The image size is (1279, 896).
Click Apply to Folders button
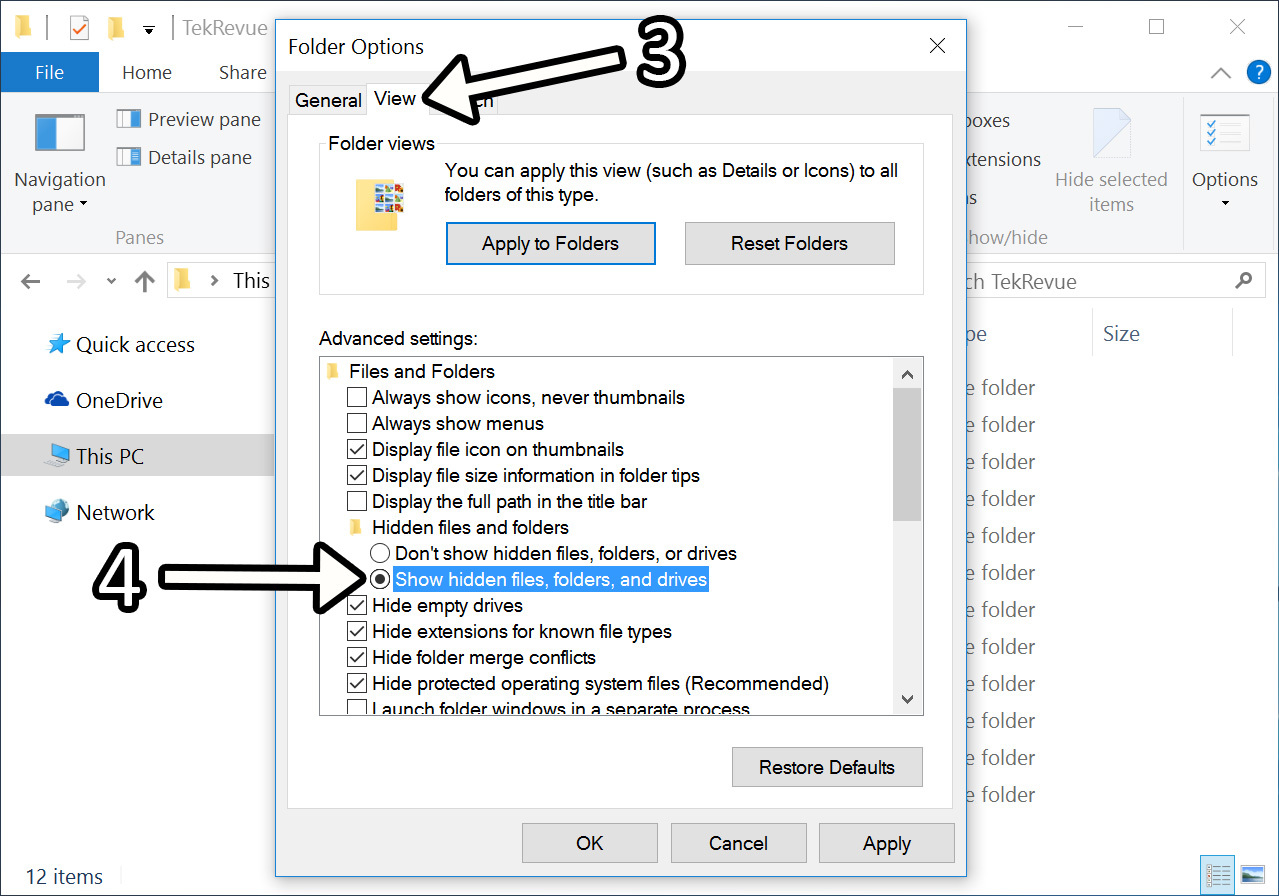(x=550, y=243)
